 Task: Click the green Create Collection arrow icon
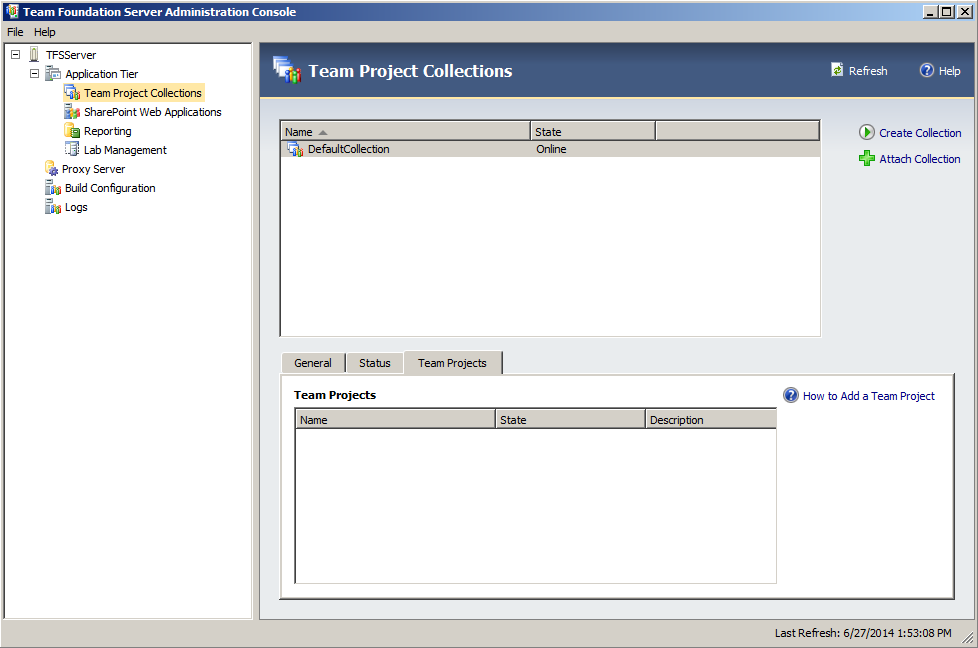(867, 132)
